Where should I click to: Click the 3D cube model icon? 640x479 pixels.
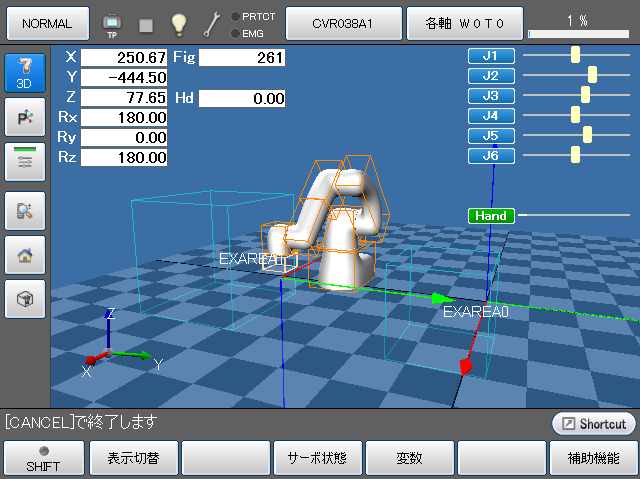click(x=24, y=298)
